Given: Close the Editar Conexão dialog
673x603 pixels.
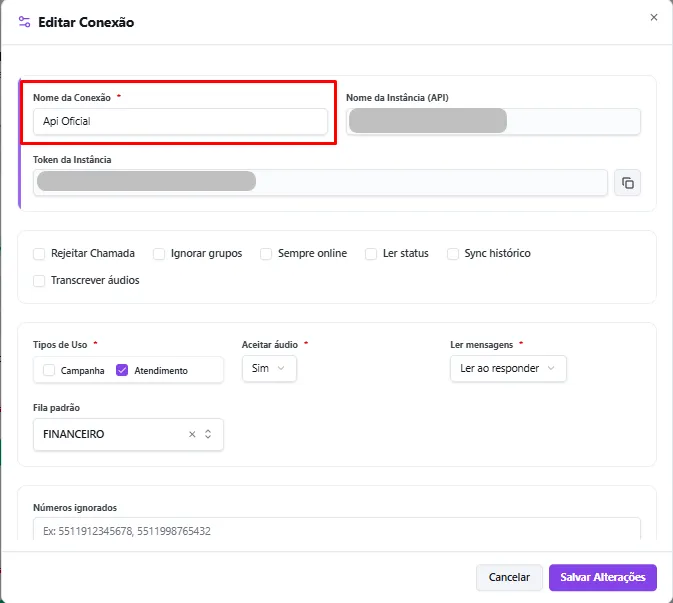Looking at the screenshot, I should (654, 17).
